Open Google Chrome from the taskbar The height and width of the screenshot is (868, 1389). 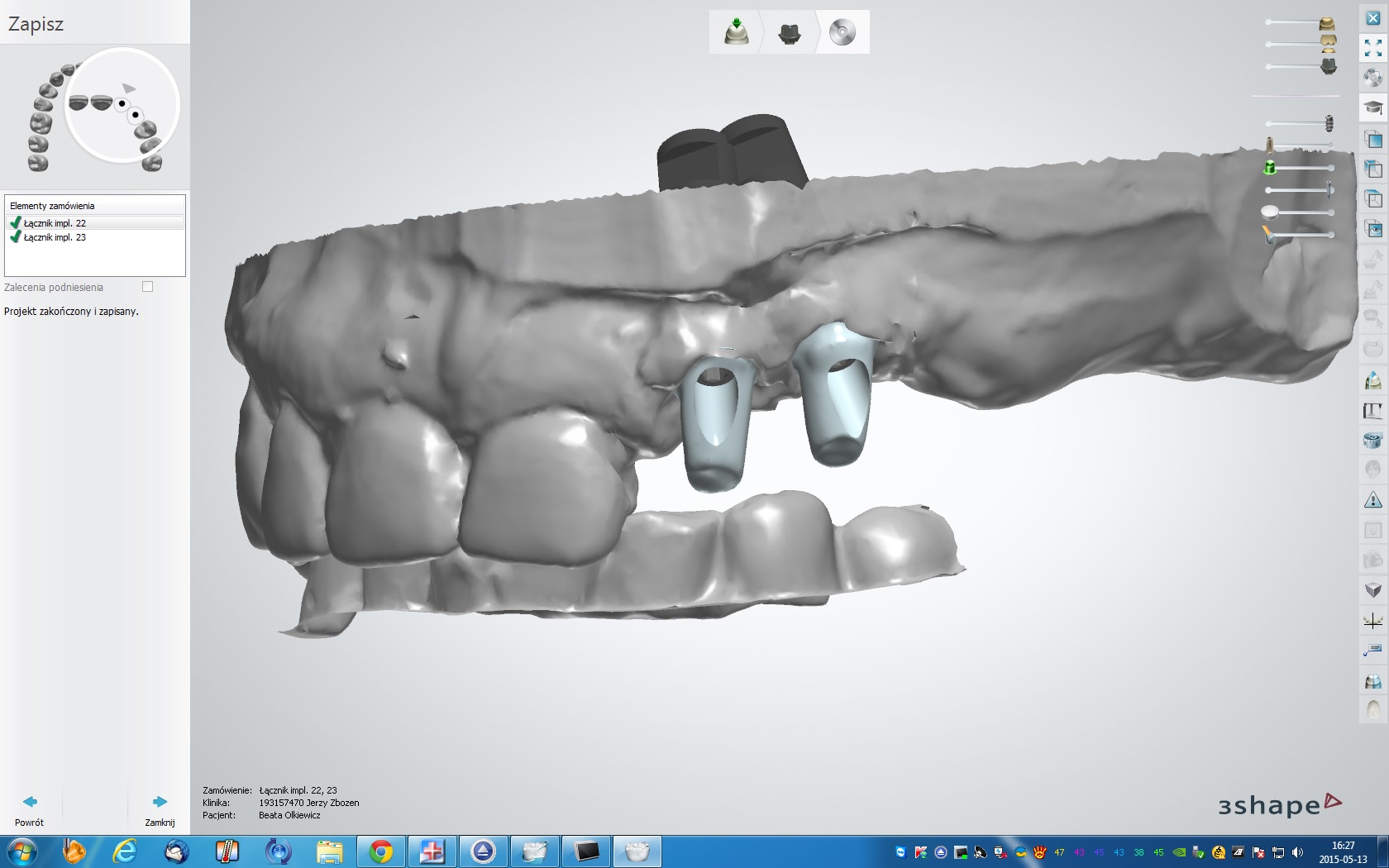tap(381, 851)
